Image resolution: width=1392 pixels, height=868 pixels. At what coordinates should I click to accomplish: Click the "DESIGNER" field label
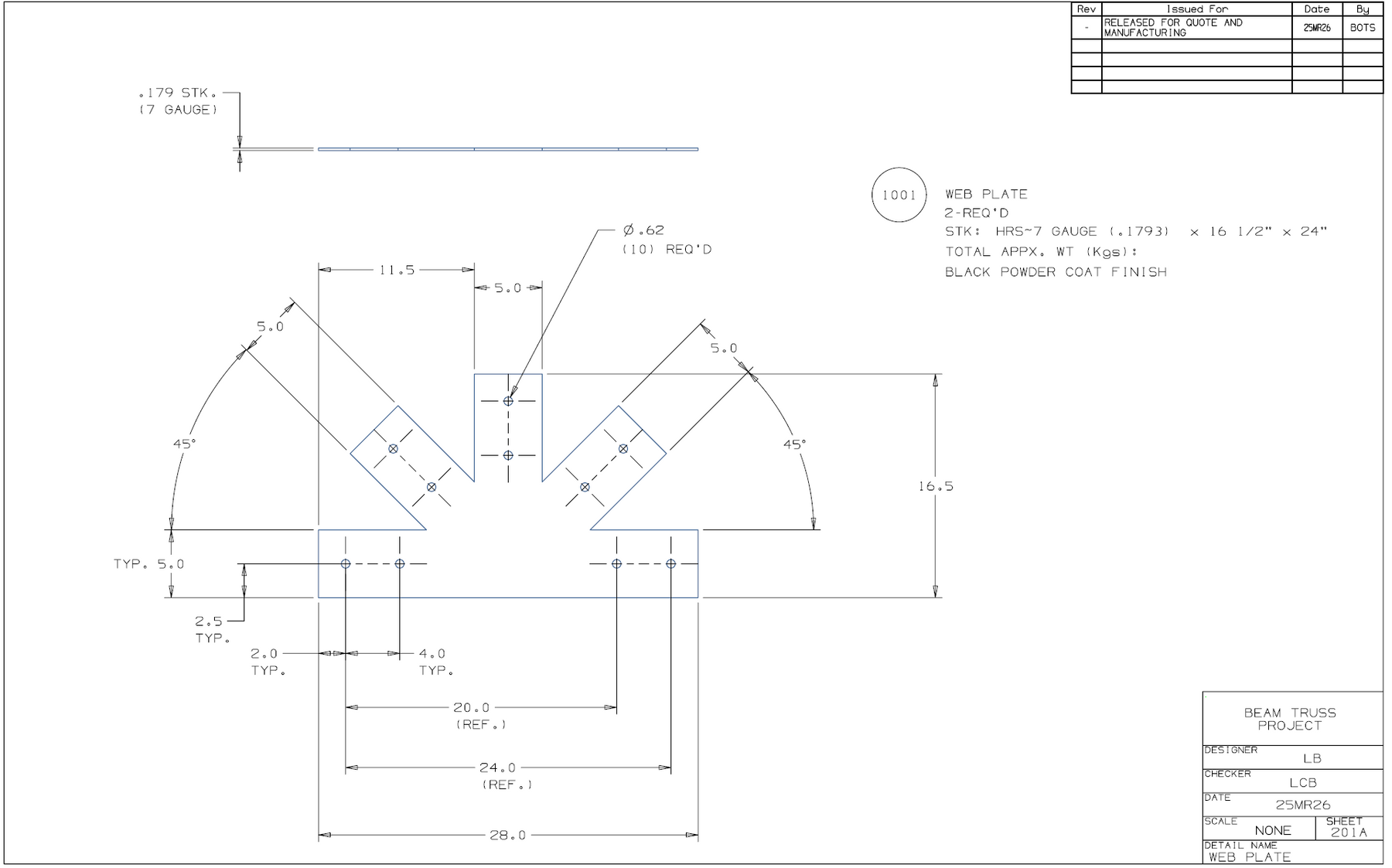coord(1230,751)
